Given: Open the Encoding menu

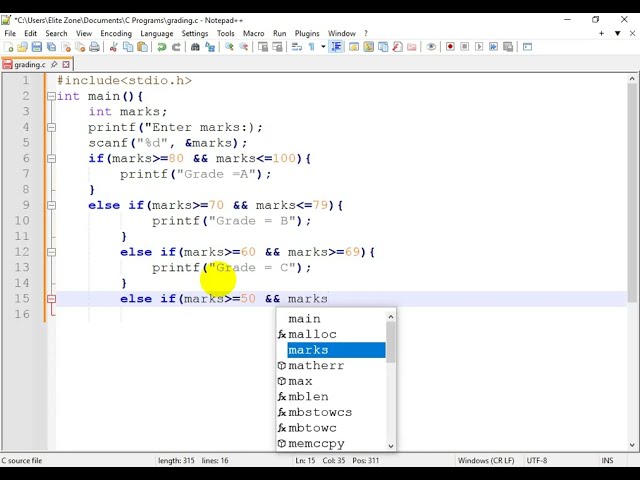Looking at the screenshot, I should pyautogui.click(x=116, y=33).
